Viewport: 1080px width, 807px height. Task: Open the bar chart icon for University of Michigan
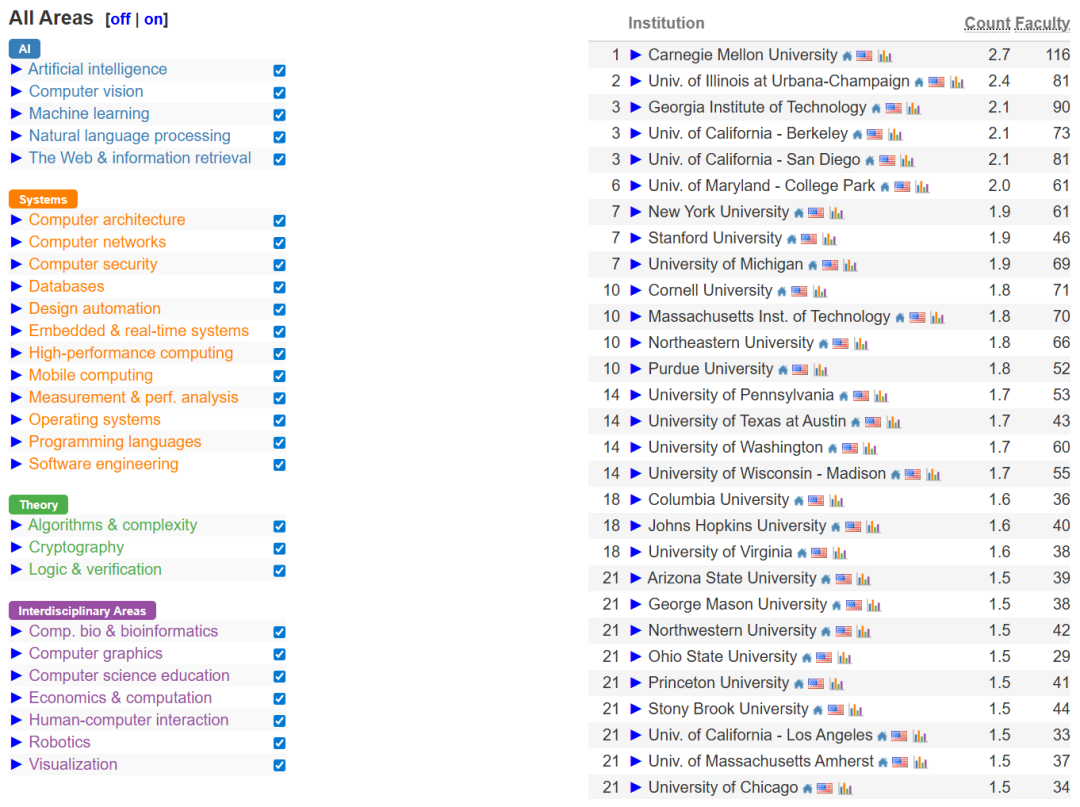click(850, 264)
